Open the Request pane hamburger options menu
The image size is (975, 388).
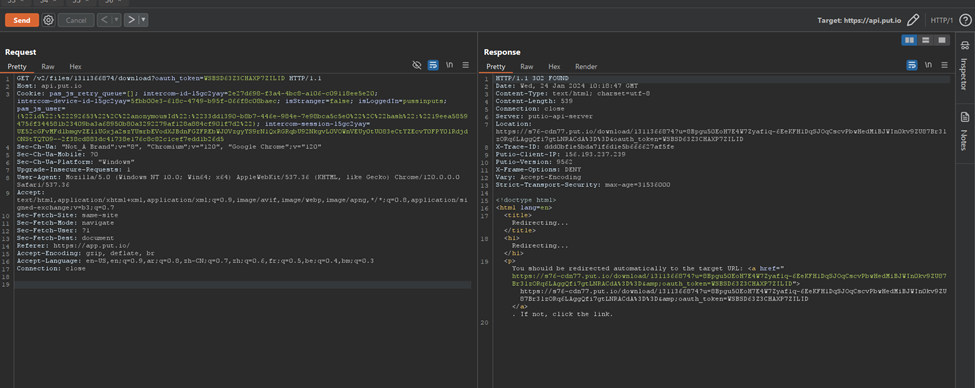[x=466, y=65]
